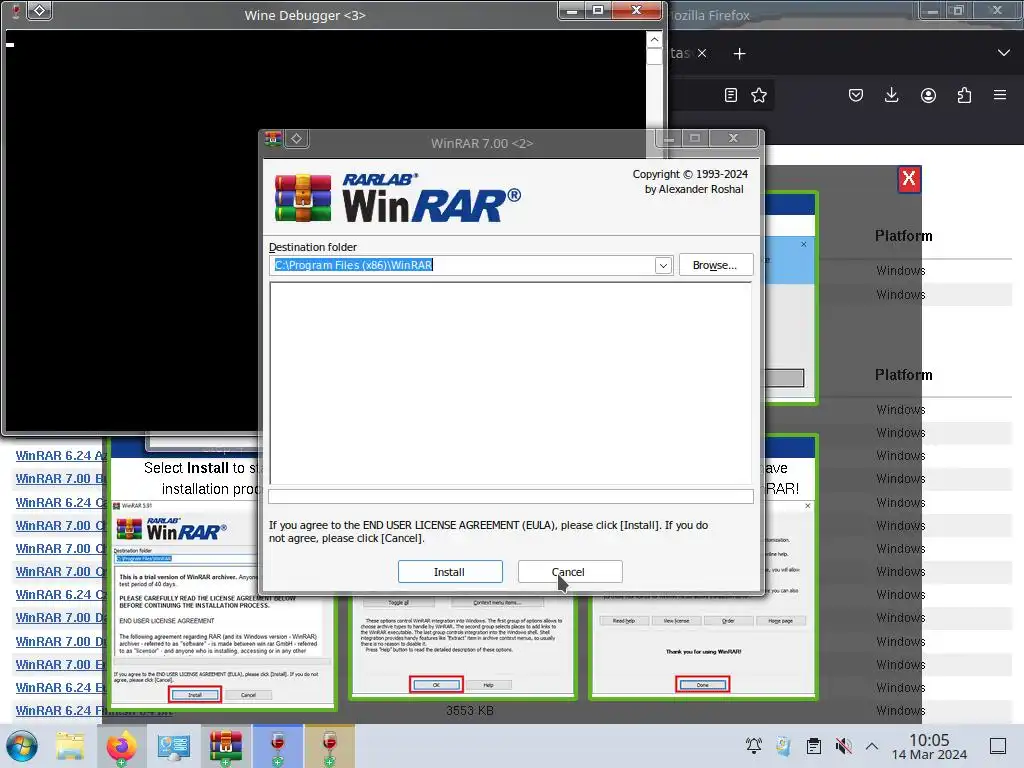Click diamond pin button in Wine Debugger title
This screenshot has height=768, width=1024.
pos(39,10)
